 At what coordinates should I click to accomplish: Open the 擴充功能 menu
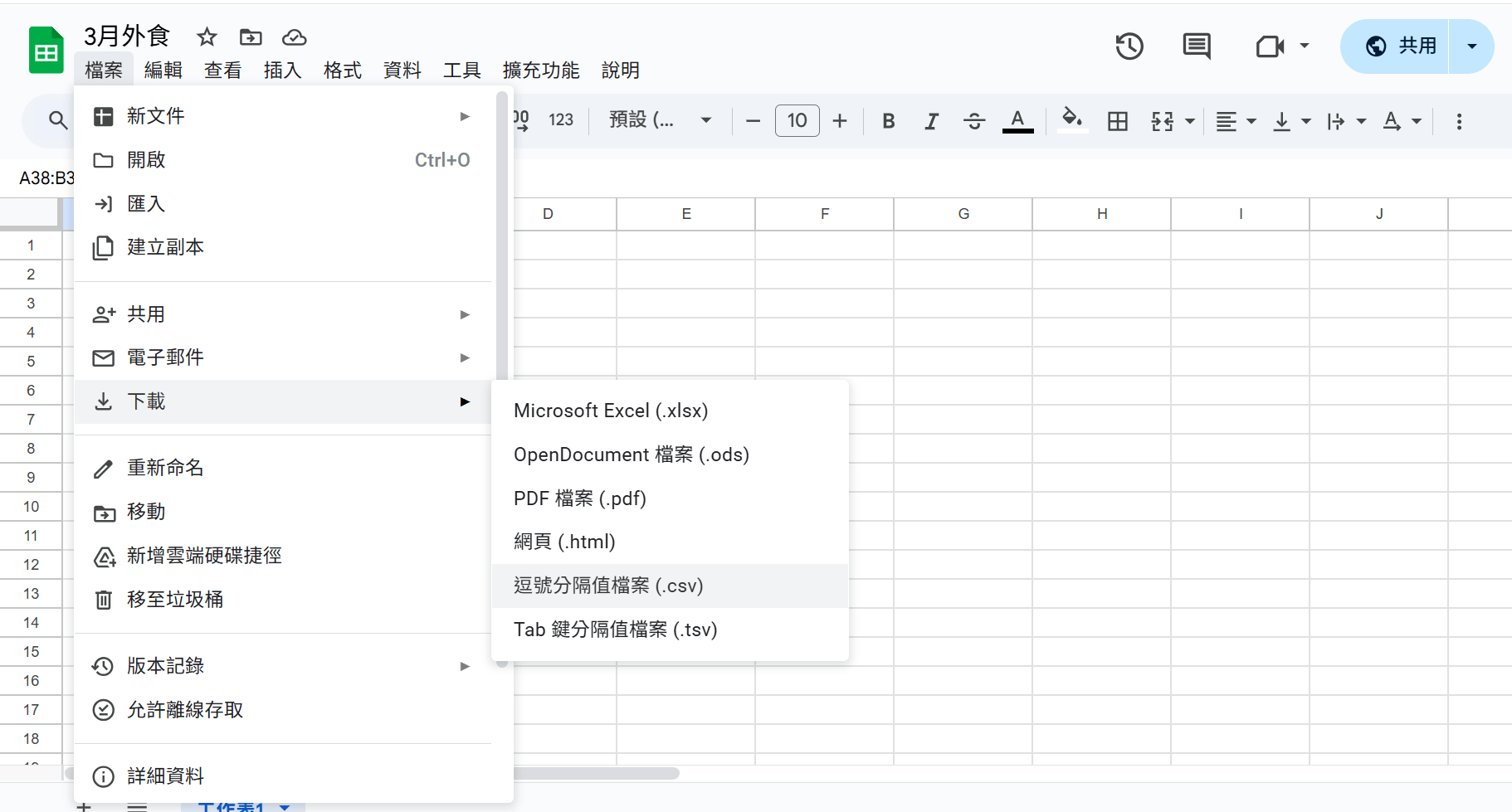[540, 71]
